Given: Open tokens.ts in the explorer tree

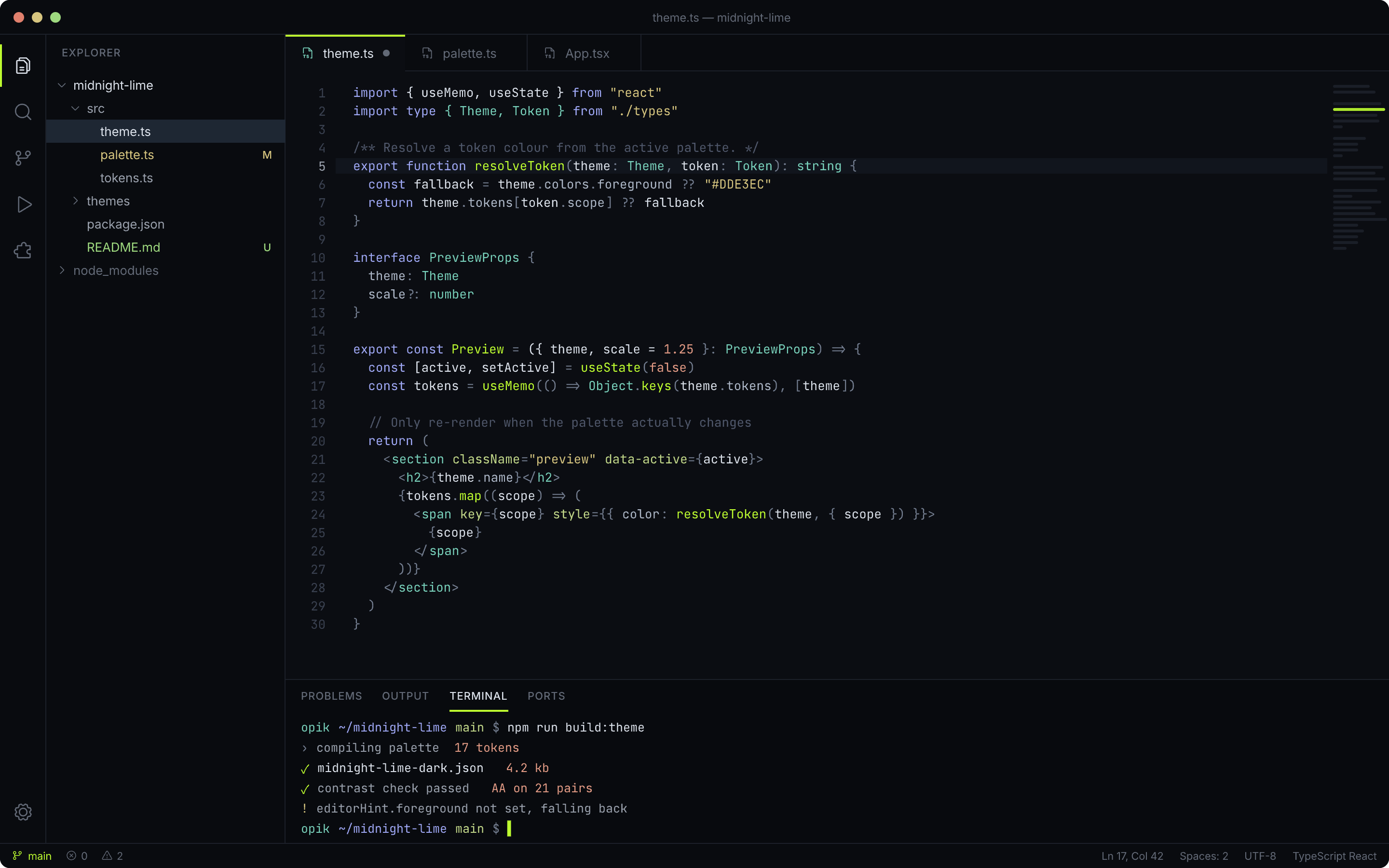Looking at the screenshot, I should coord(165,178).
